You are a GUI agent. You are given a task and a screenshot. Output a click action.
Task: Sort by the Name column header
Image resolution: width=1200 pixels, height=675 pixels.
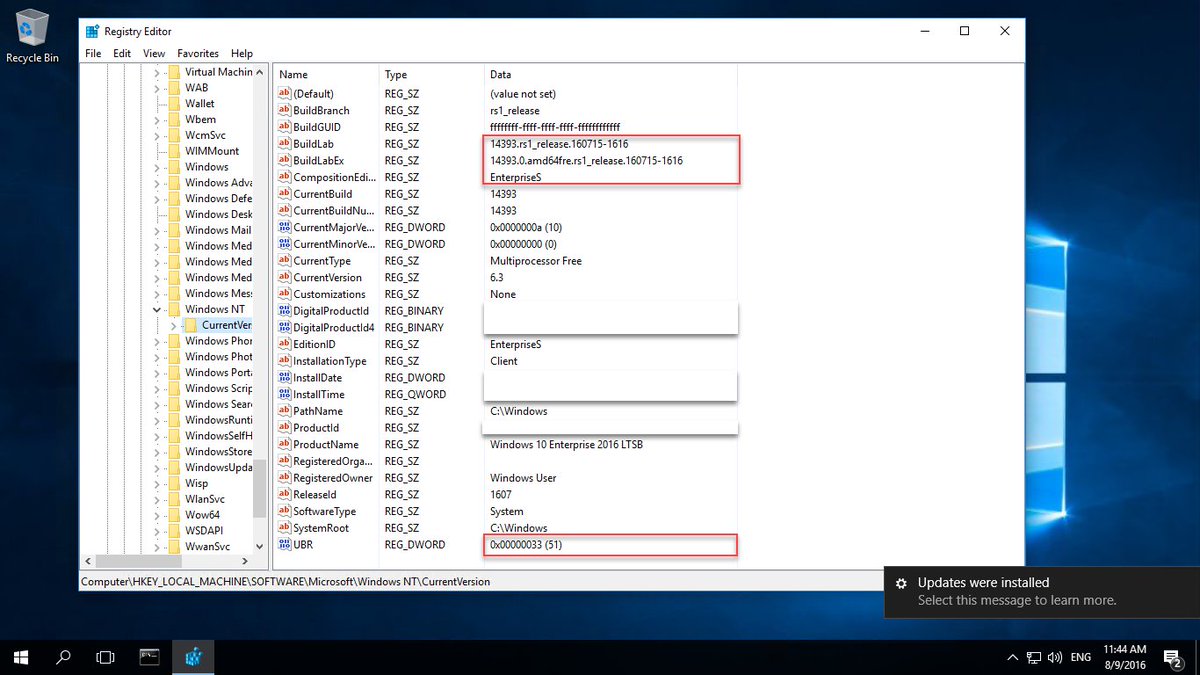point(326,75)
